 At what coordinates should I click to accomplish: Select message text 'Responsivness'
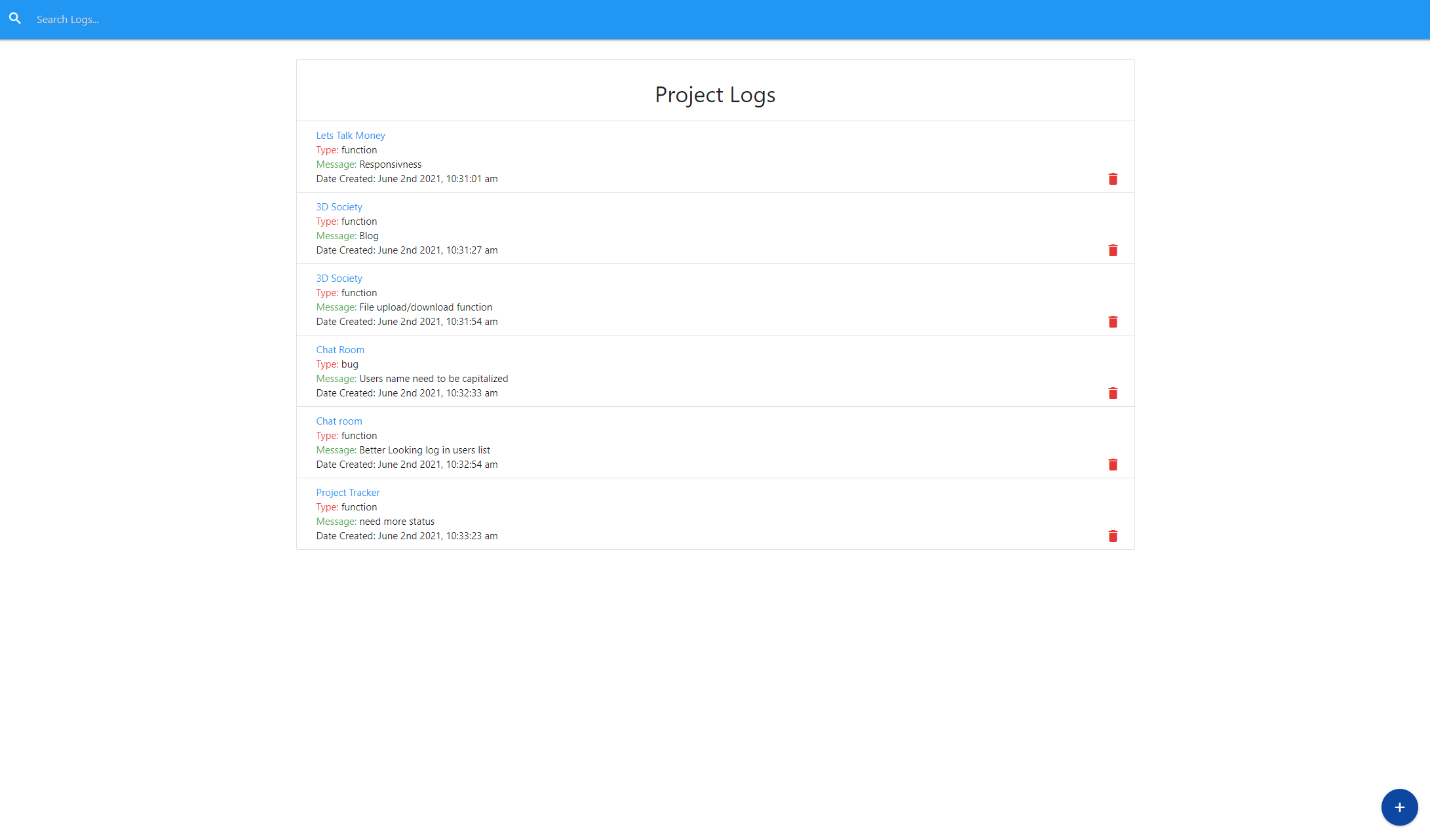(391, 164)
